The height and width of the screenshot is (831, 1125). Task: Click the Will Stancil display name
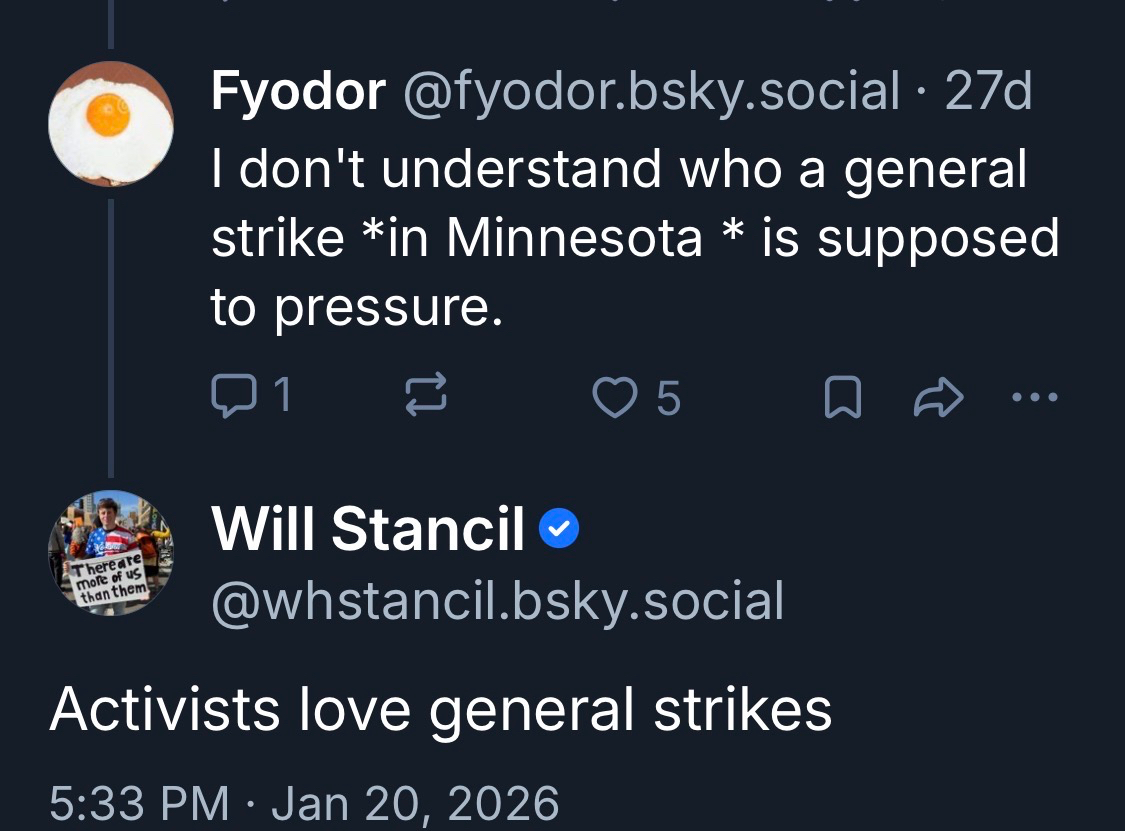(367, 528)
